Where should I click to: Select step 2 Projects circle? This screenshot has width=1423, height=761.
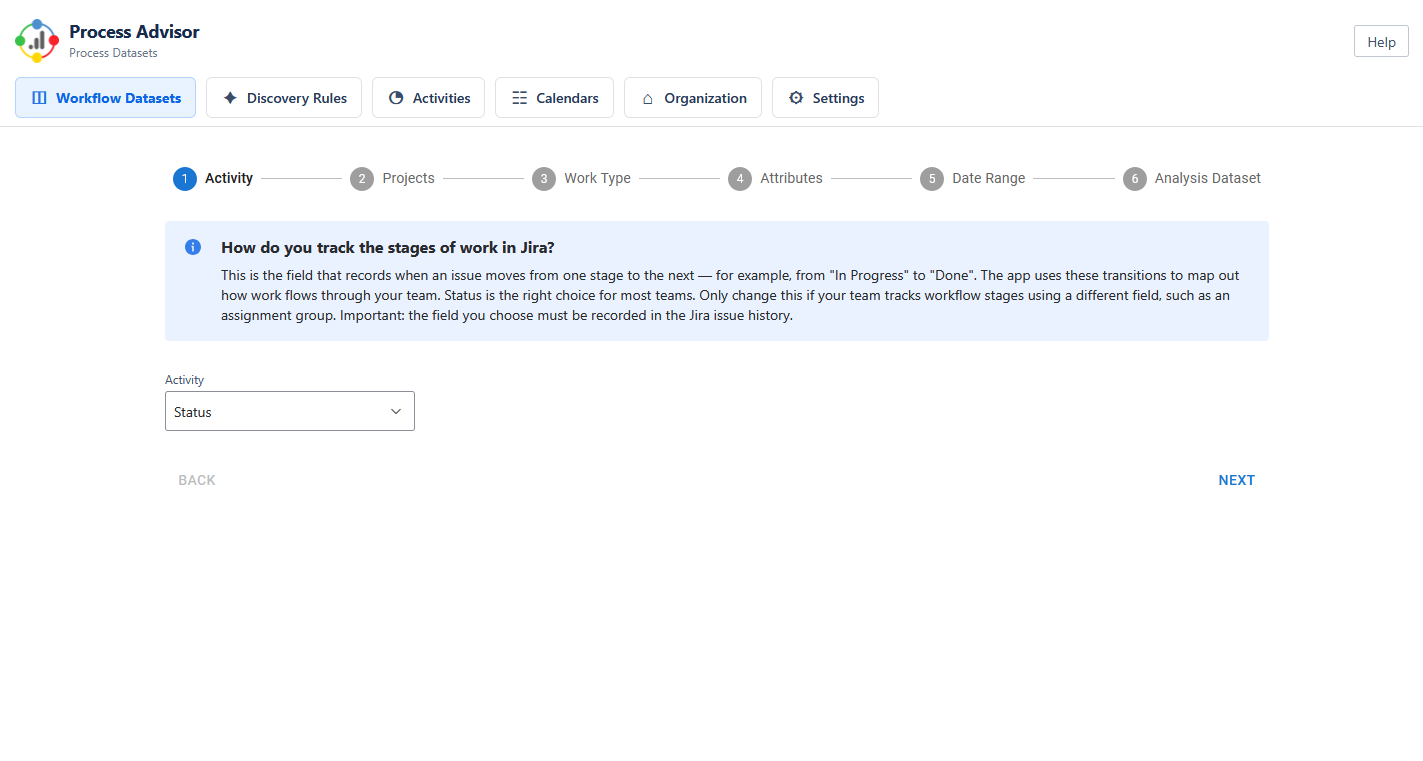coord(362,179)
